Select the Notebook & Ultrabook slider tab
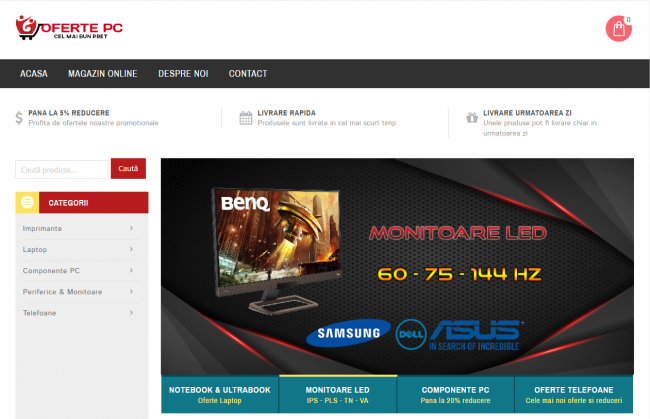The height and width of the screenshot is (419, 650). click(x=220, y=395)
